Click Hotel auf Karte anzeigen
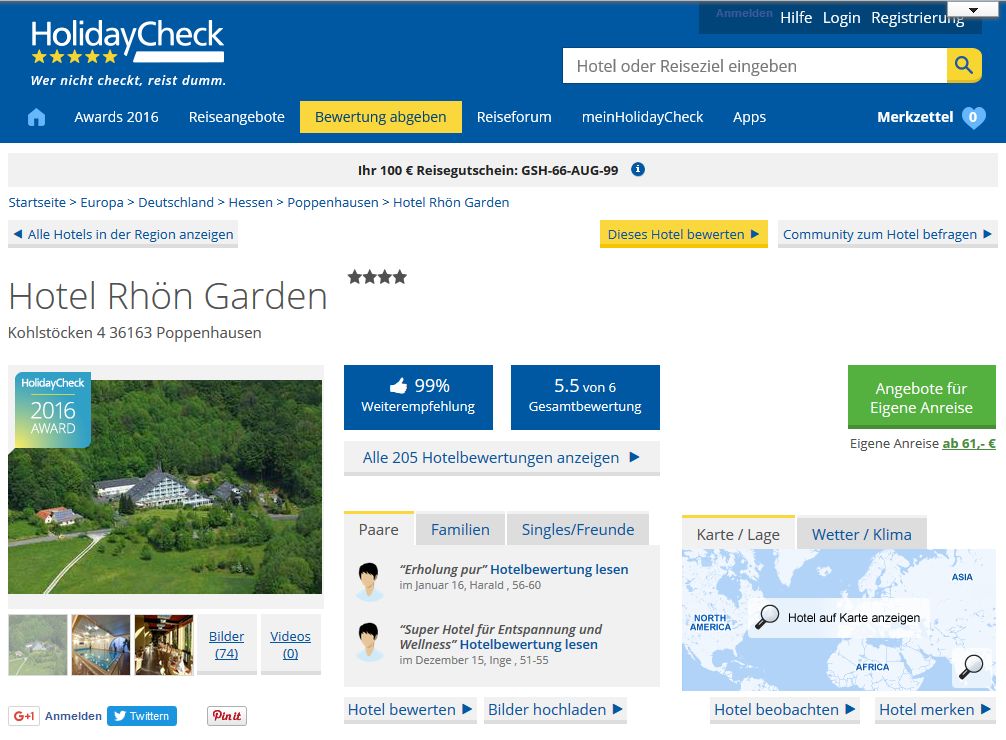Image resolution: width=1006 pixels, height=740 pixels. coord(838,617)
